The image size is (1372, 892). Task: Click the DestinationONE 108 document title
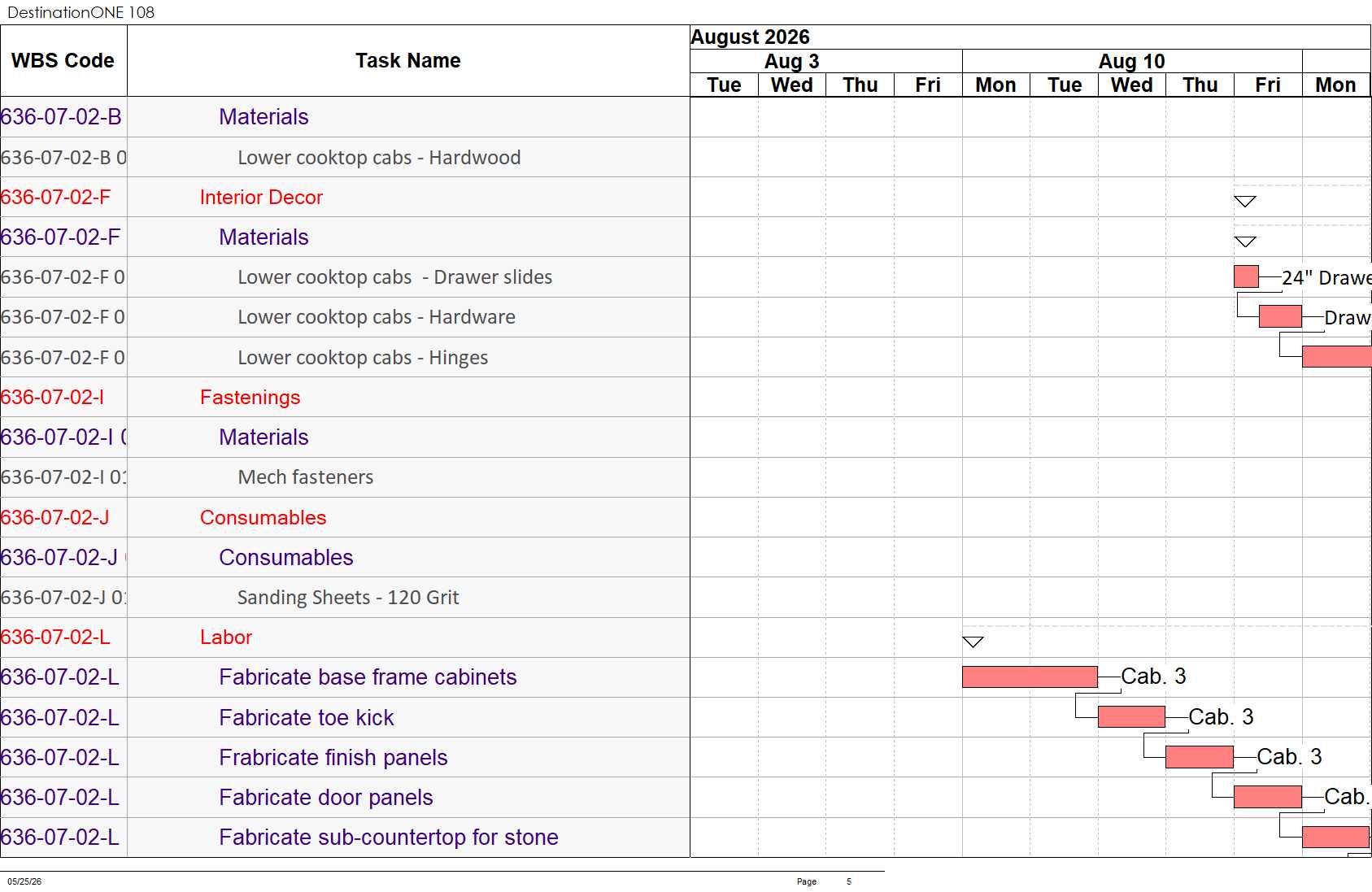point(81,12)
